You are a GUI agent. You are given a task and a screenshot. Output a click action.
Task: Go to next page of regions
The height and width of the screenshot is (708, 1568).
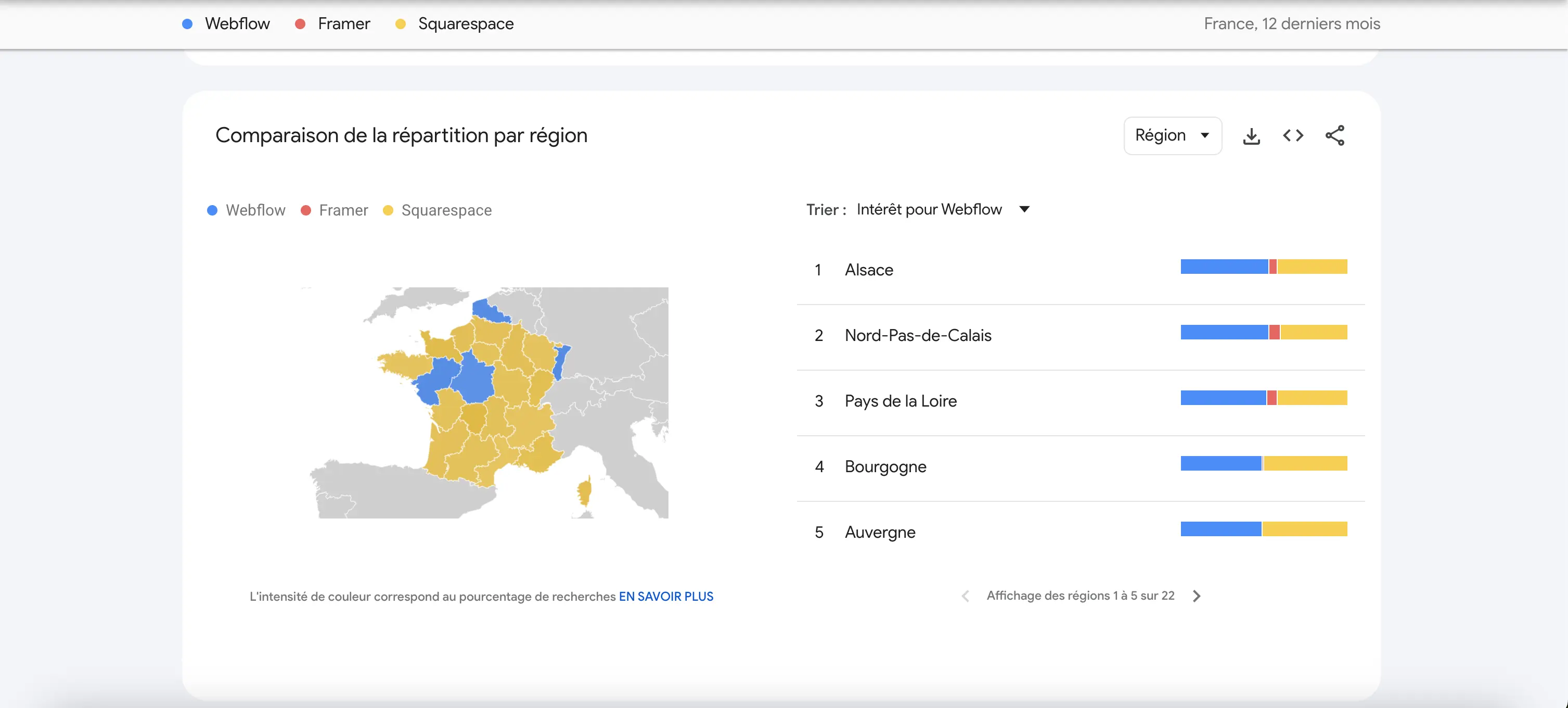[x=1196, y=596]
